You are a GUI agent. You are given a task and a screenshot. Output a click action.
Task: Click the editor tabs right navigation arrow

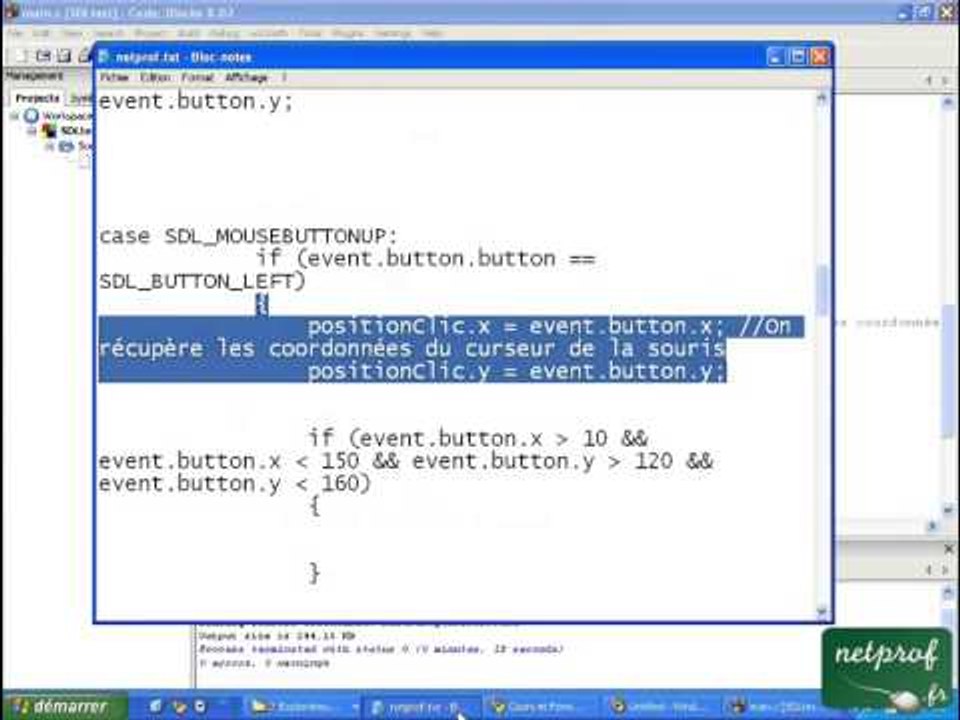pyautogui.click(x=945, y=80)
